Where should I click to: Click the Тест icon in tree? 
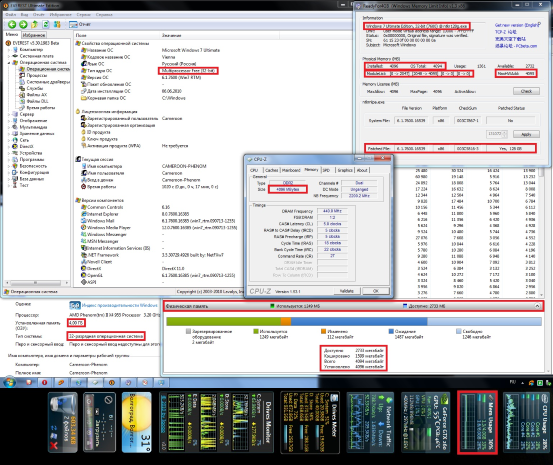click(x=15, y=185)
